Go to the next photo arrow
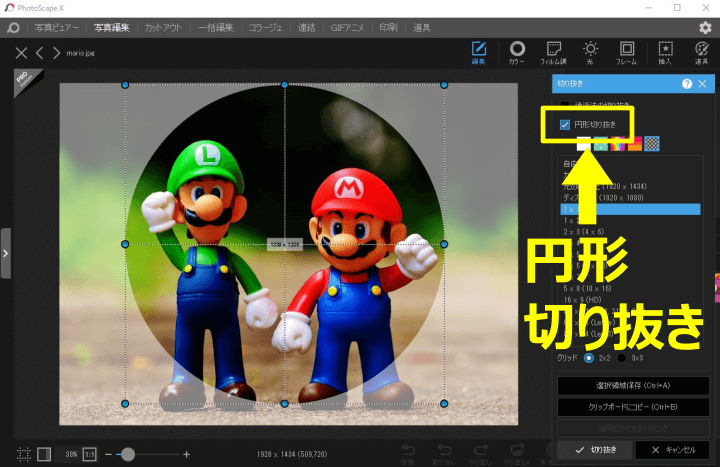Viewport: 720px width, 467px height. [x=56, y=53]
